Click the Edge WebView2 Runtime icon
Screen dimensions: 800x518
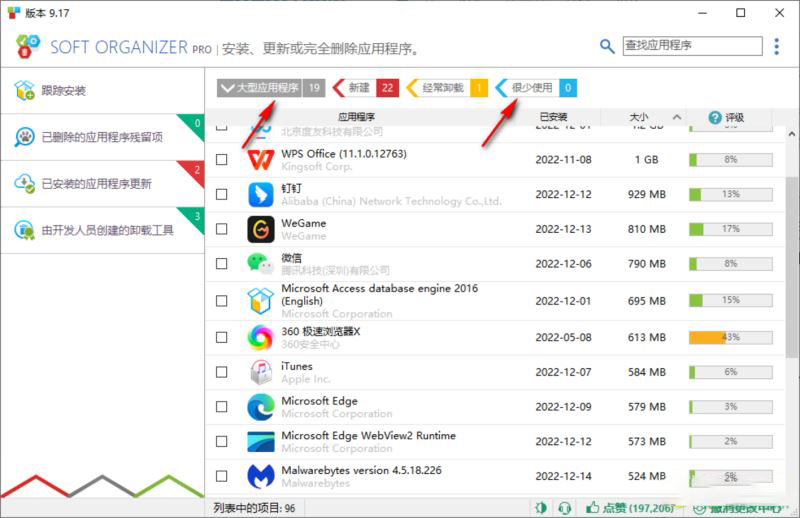[261, 441]
